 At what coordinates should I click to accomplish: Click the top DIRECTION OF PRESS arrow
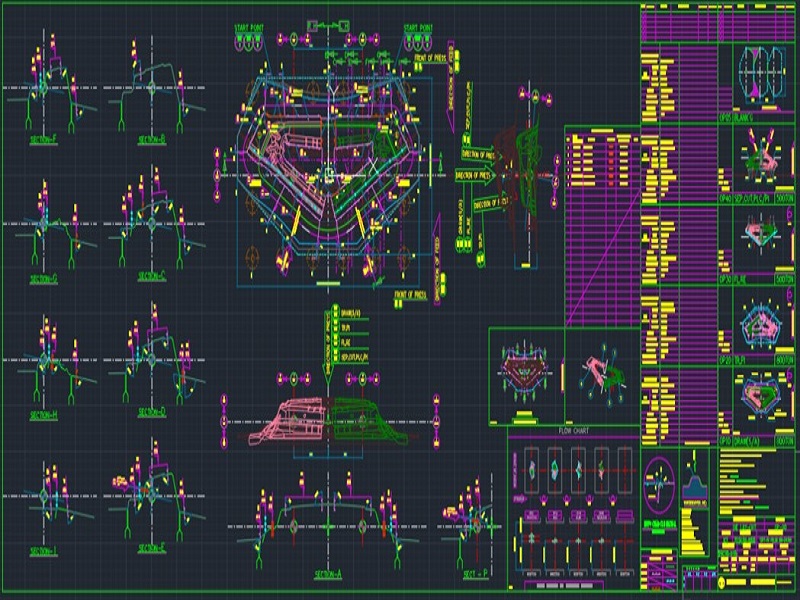(477, 155)
